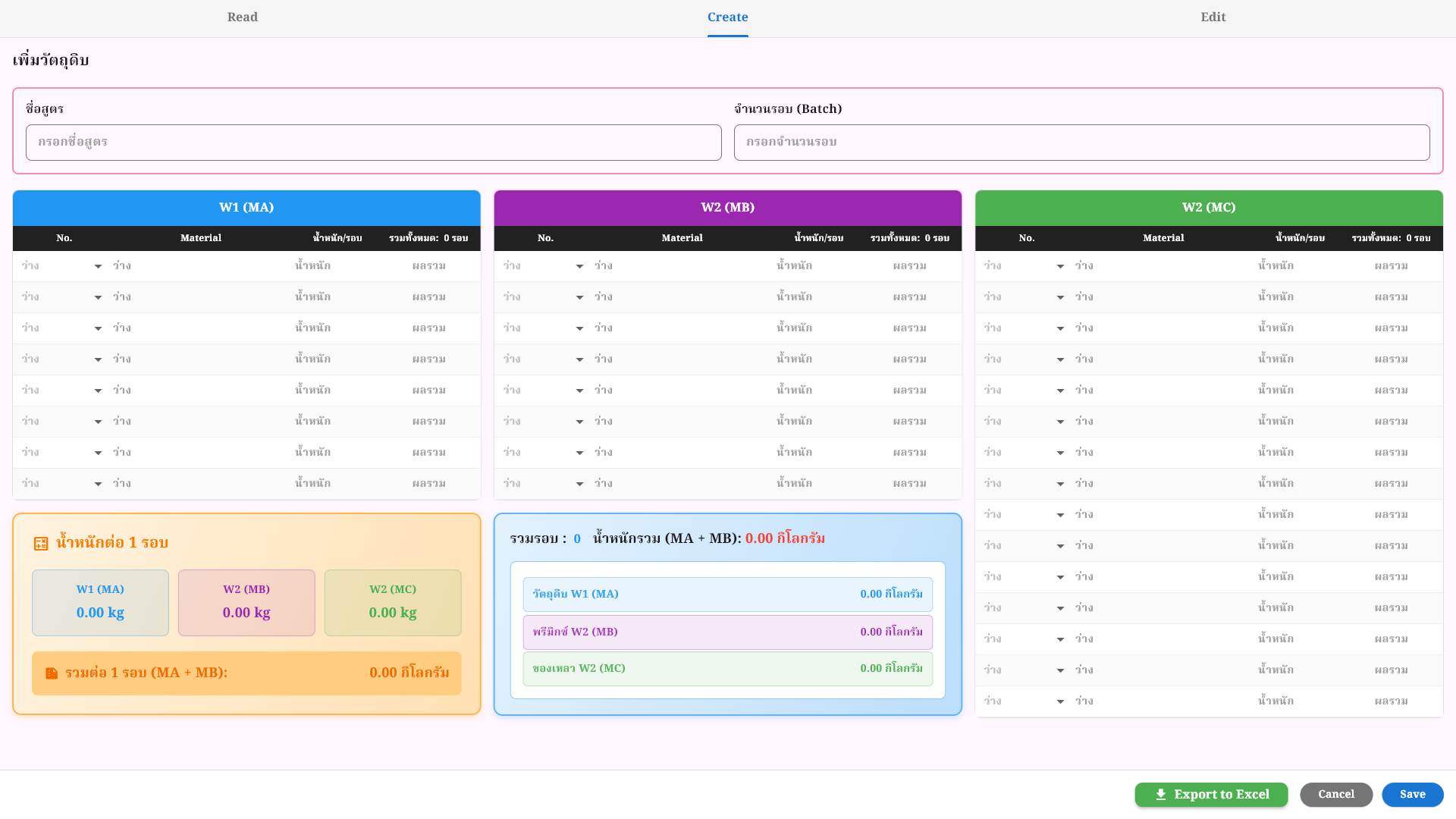Click note icon in รวมต่อ 1 รอบ bar
Viewport: 1456px width, 819px height.
pos(52,673)
